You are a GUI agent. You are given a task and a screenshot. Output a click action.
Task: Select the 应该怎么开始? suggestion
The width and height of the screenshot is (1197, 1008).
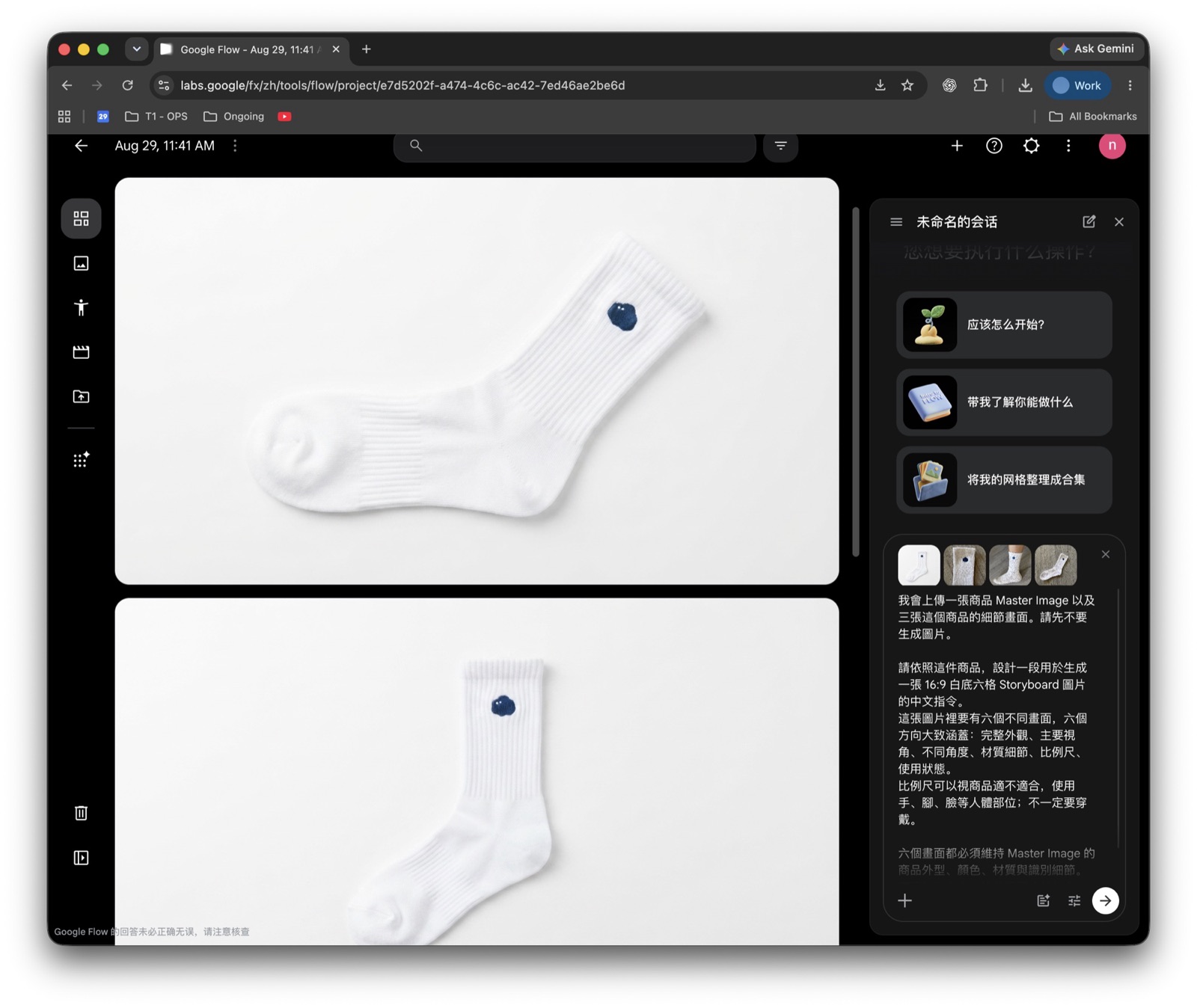(x=1004, y=325)
